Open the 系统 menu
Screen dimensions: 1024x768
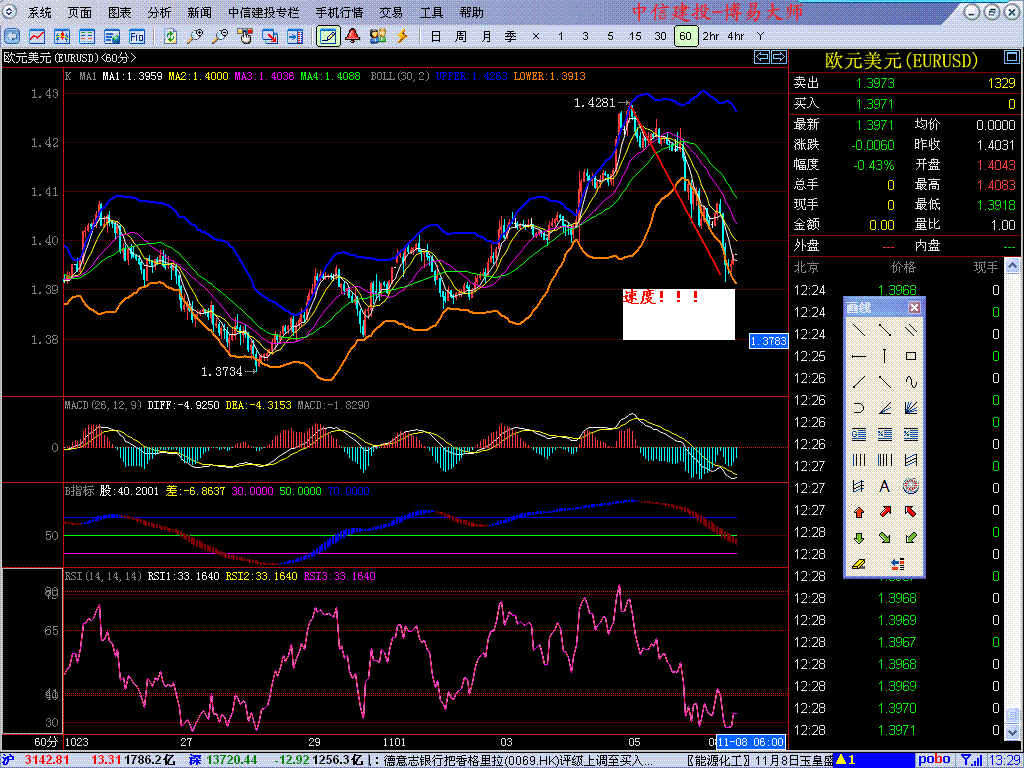40,13
